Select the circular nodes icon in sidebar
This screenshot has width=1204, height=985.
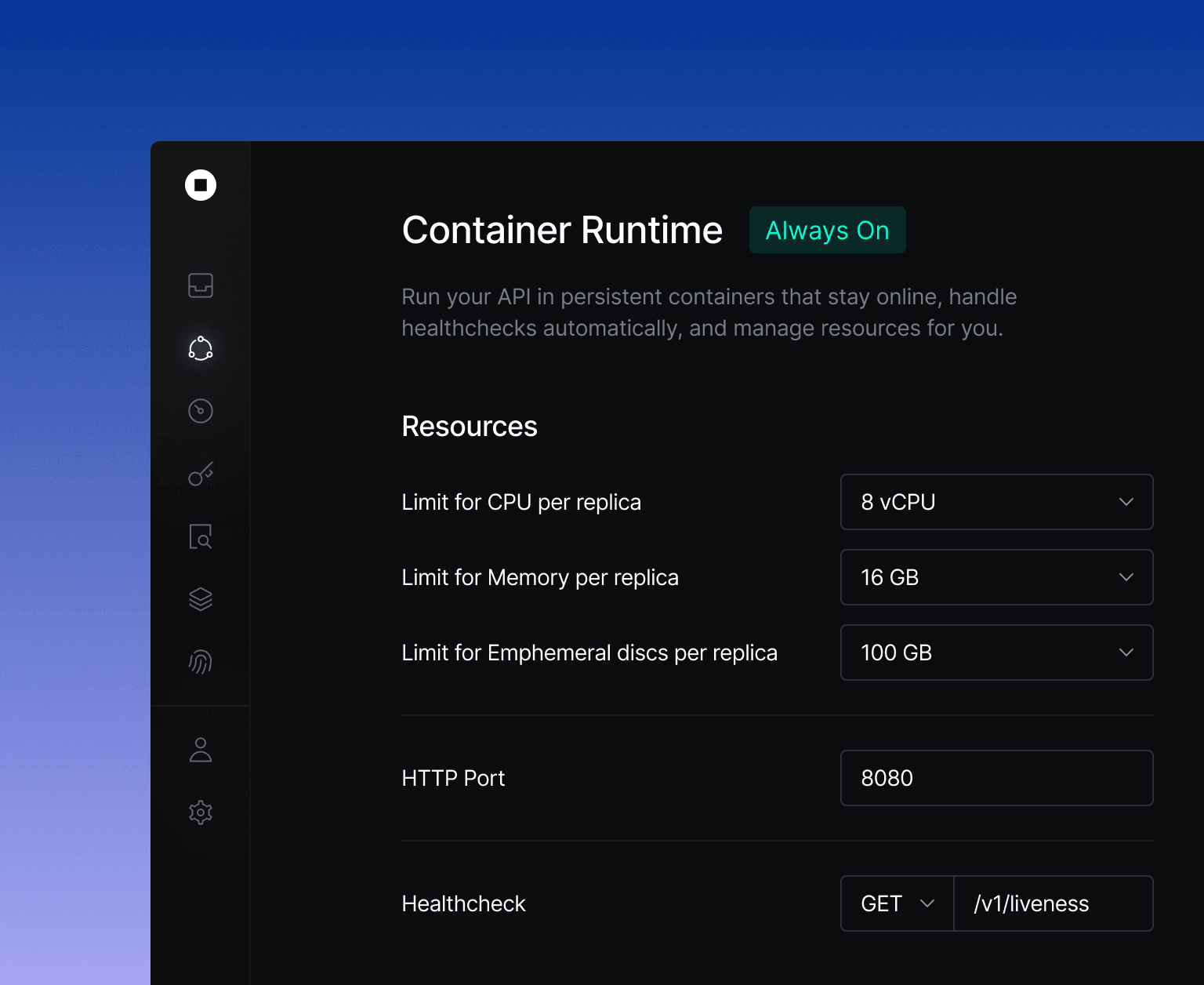tap(201, 348)
